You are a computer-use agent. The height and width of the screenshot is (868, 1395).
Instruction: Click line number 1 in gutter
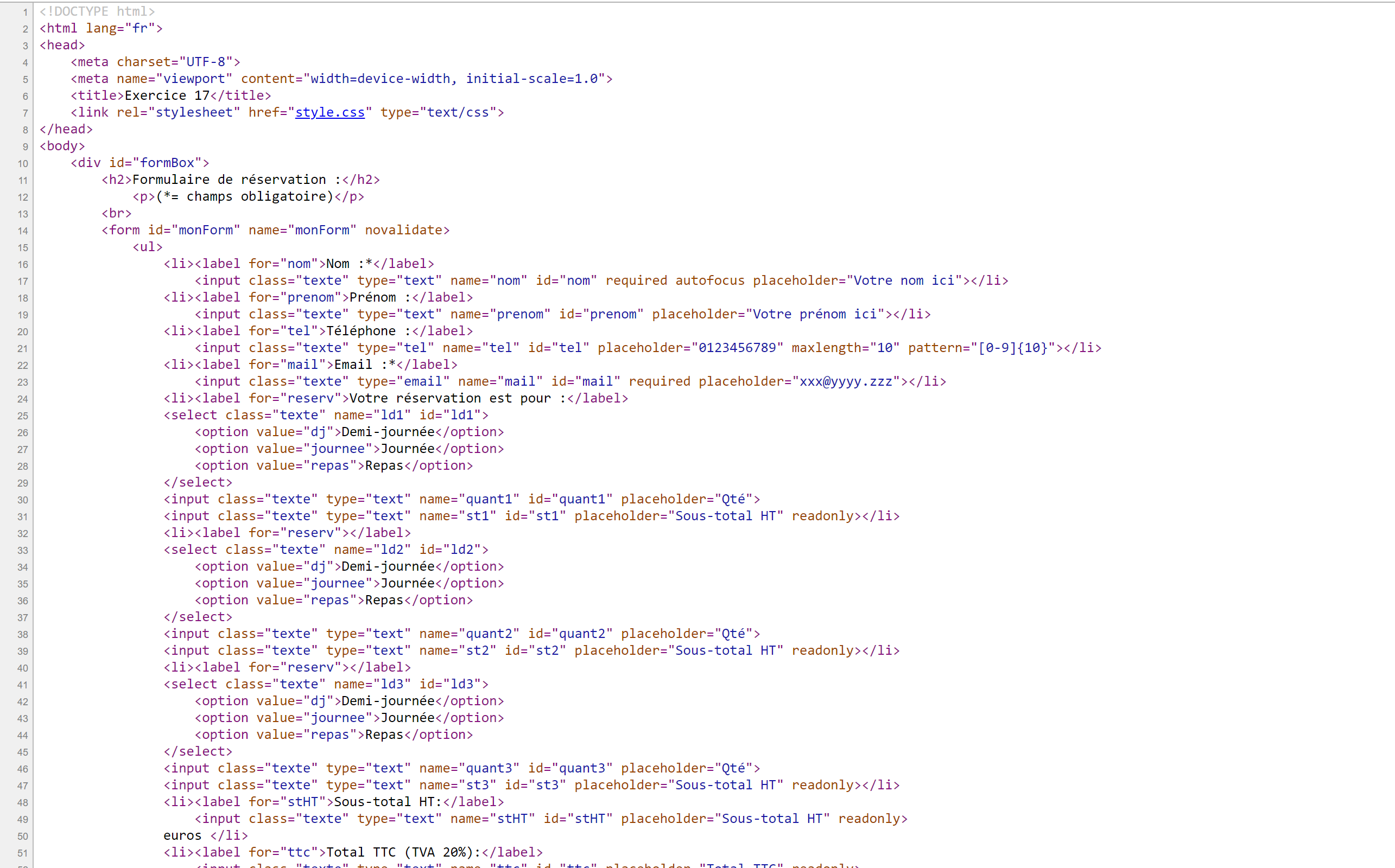[x=24, y=12]
